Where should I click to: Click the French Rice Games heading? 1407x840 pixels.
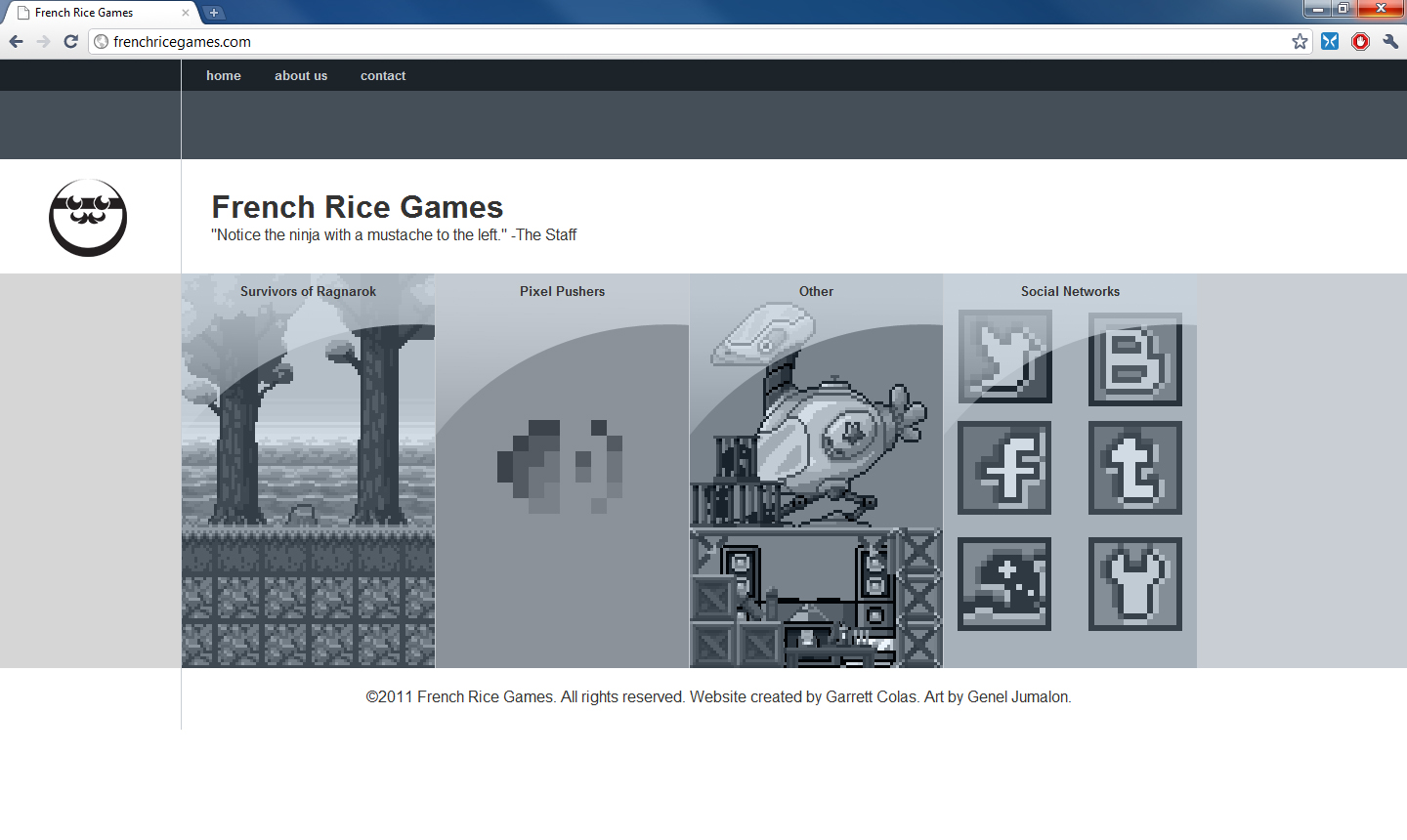point(358,206)
